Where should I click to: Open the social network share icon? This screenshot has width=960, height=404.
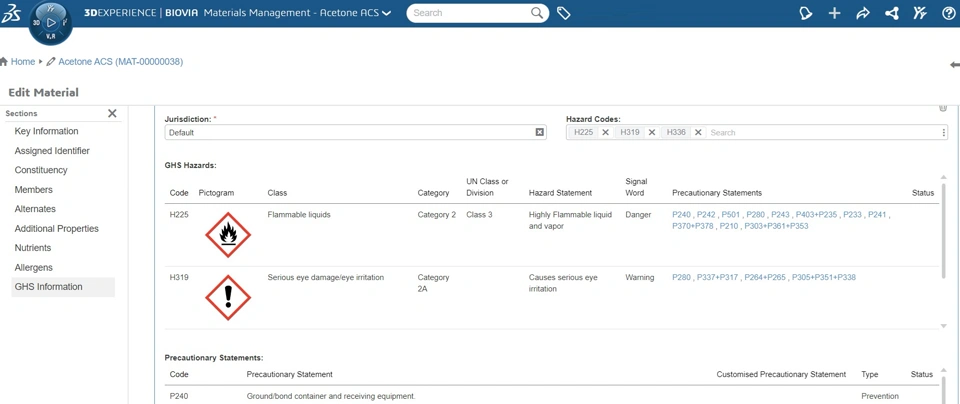point(892,13)
